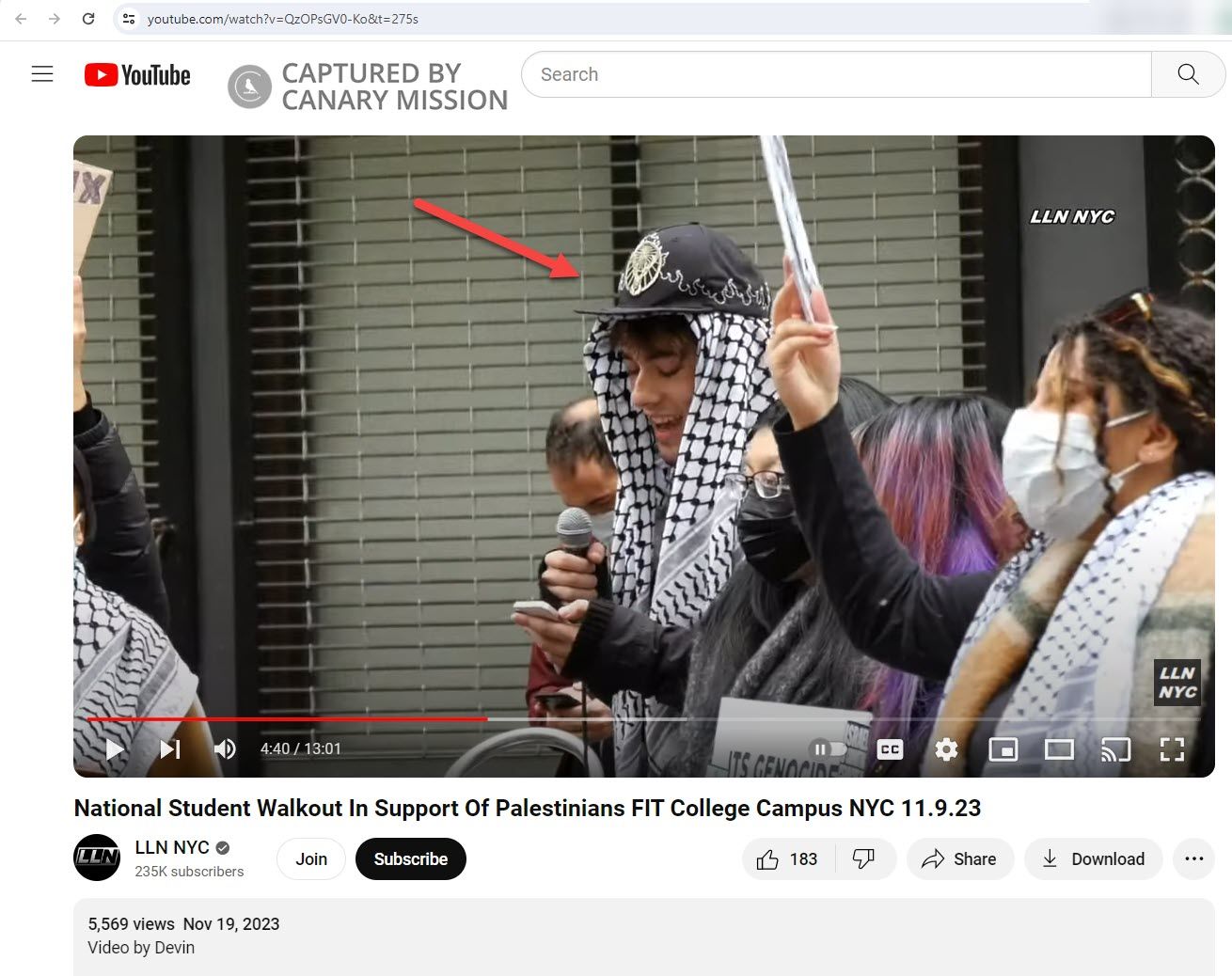The width and height of the screenshot is (1232, 976).
Task: Open the Share dialog
Action: 959,859
